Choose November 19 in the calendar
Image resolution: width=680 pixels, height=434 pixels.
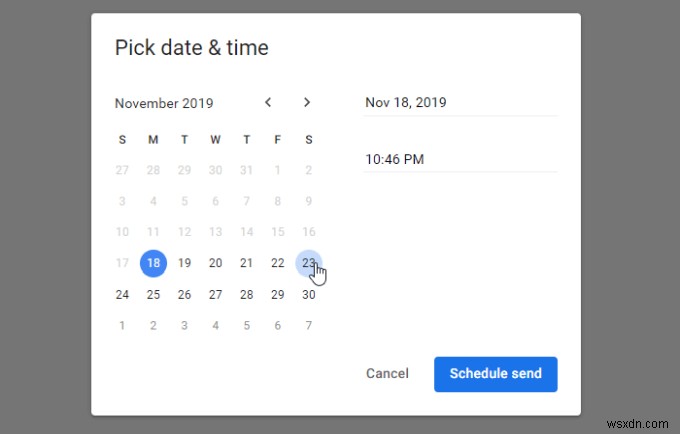[x=184, y=263]
